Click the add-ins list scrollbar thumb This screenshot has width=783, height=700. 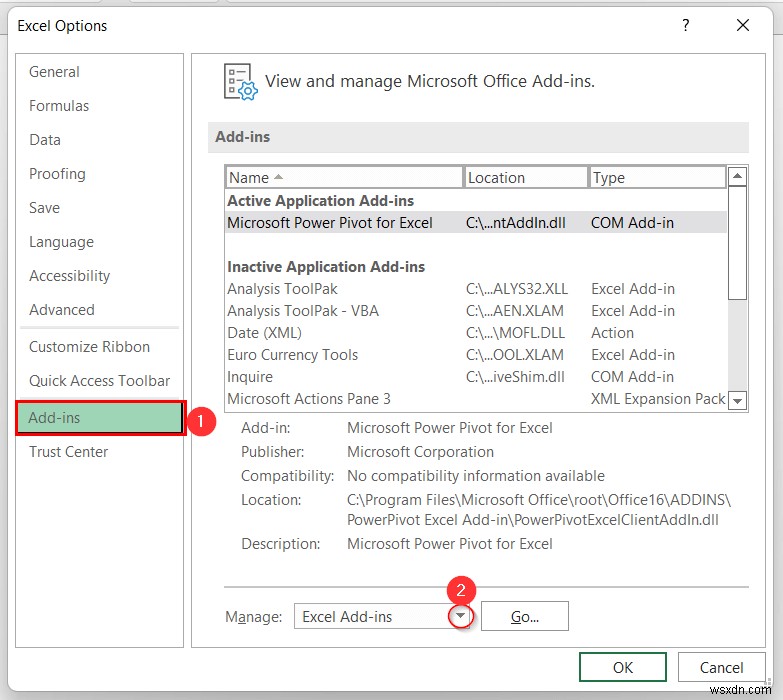[x=737, y=243]
